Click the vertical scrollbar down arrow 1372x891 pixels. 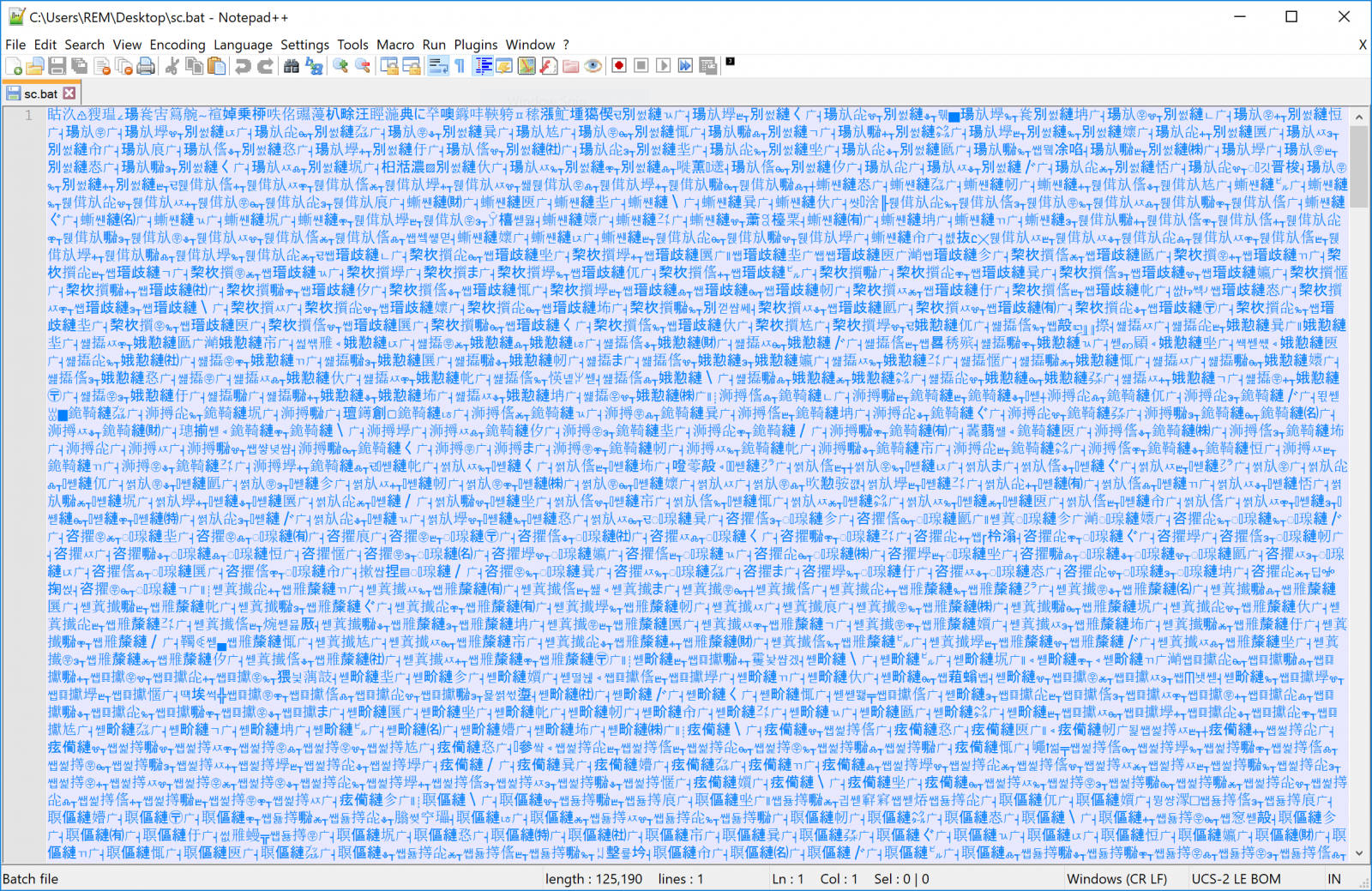[1358, 853]
